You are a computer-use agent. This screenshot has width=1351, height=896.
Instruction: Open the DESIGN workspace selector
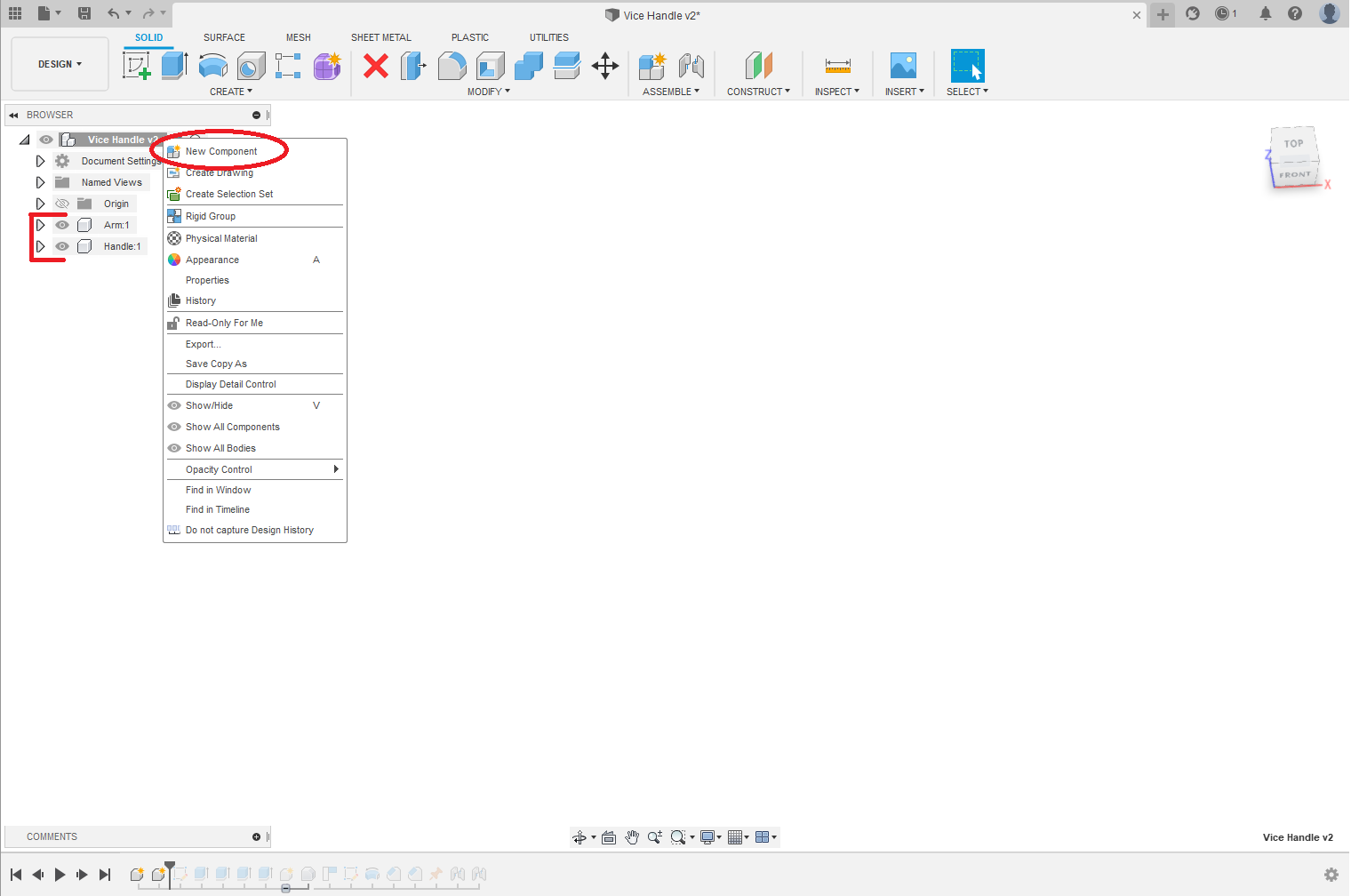pos(60,64)
